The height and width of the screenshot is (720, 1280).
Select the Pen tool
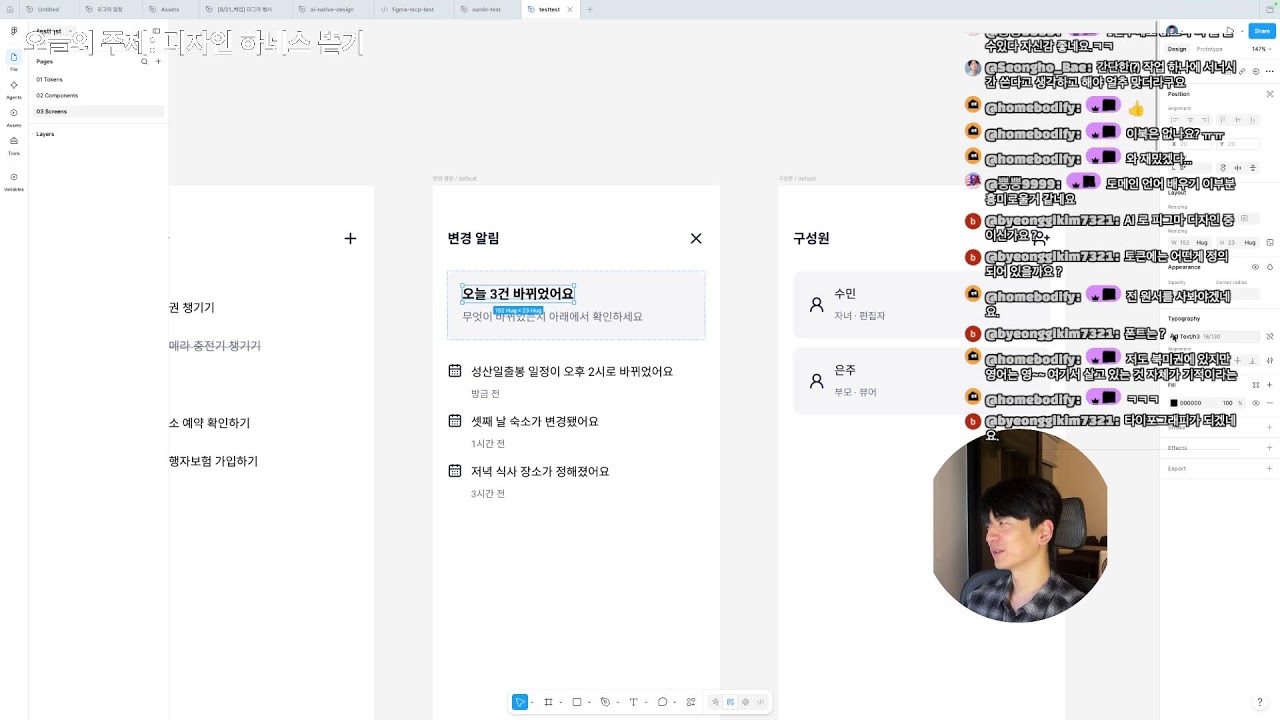click(x=605, y=702)
